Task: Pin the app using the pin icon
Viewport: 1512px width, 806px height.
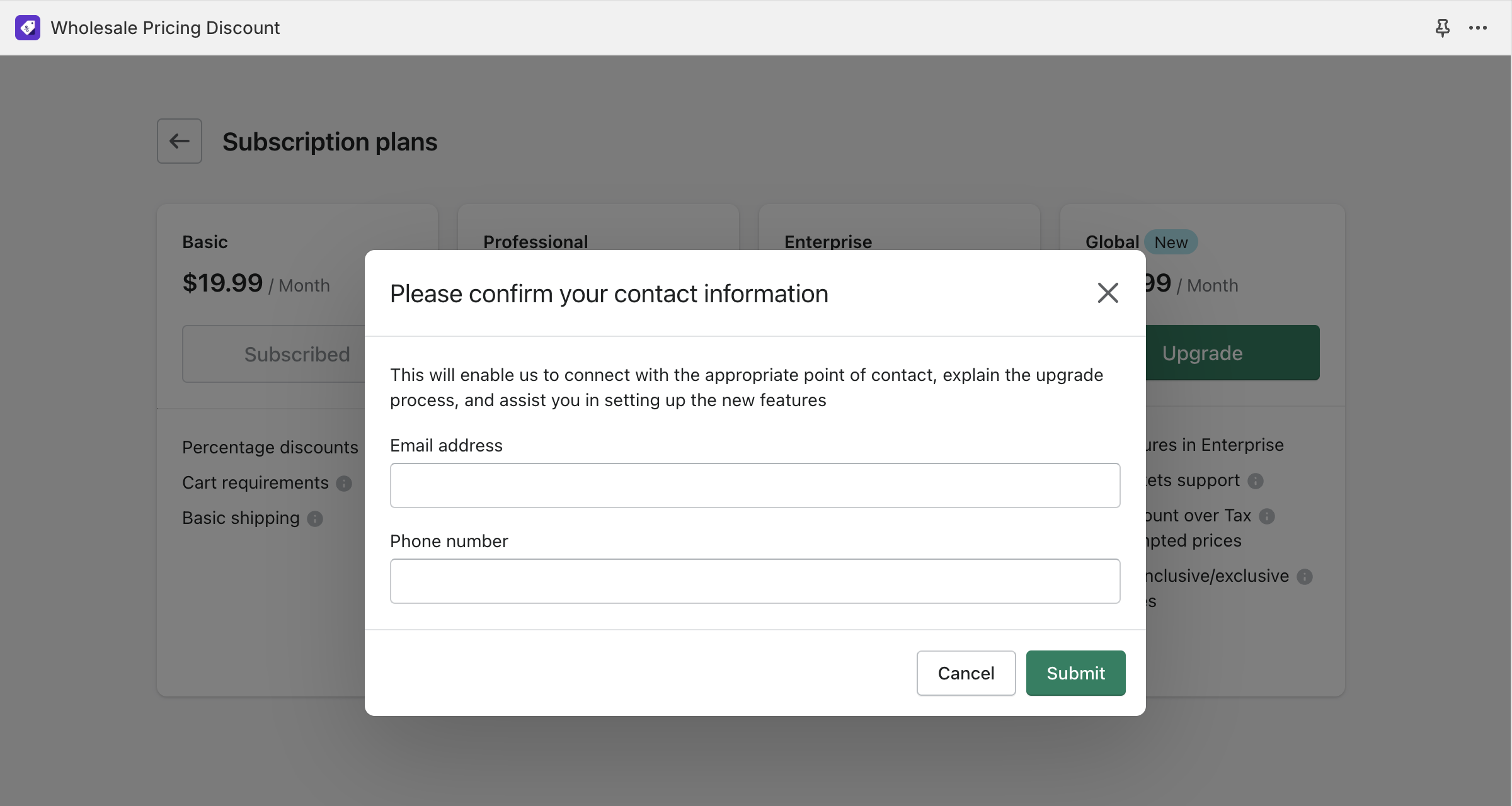Action: pyautogui.click(x=1442, y=28)
